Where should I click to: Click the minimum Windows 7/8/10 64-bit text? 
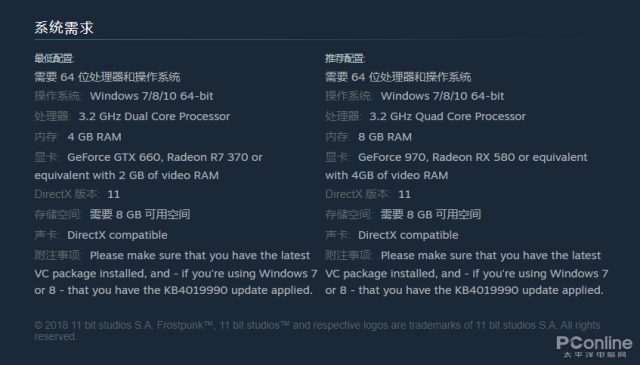(151, 96)
